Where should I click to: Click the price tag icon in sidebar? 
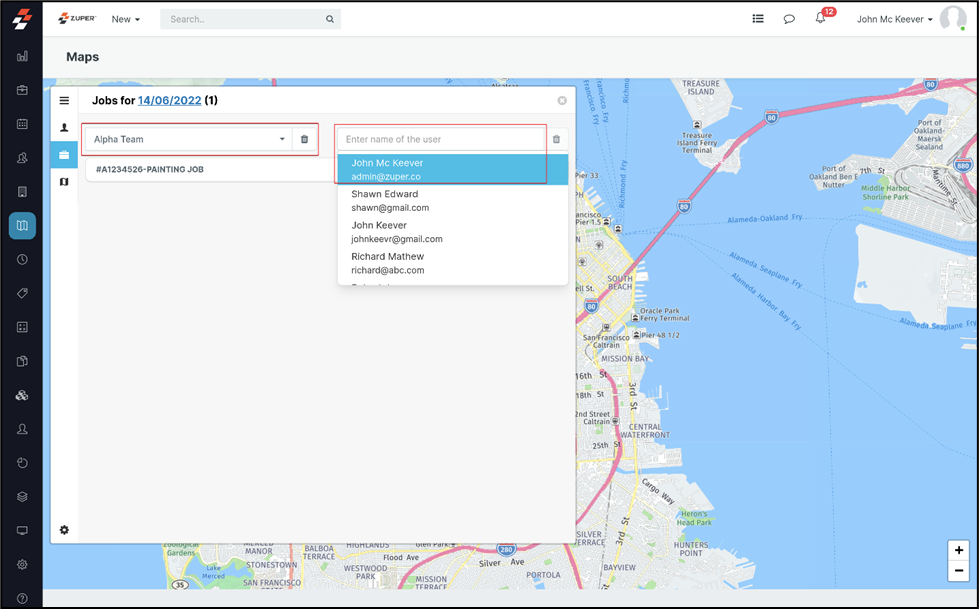click(22, 293)
